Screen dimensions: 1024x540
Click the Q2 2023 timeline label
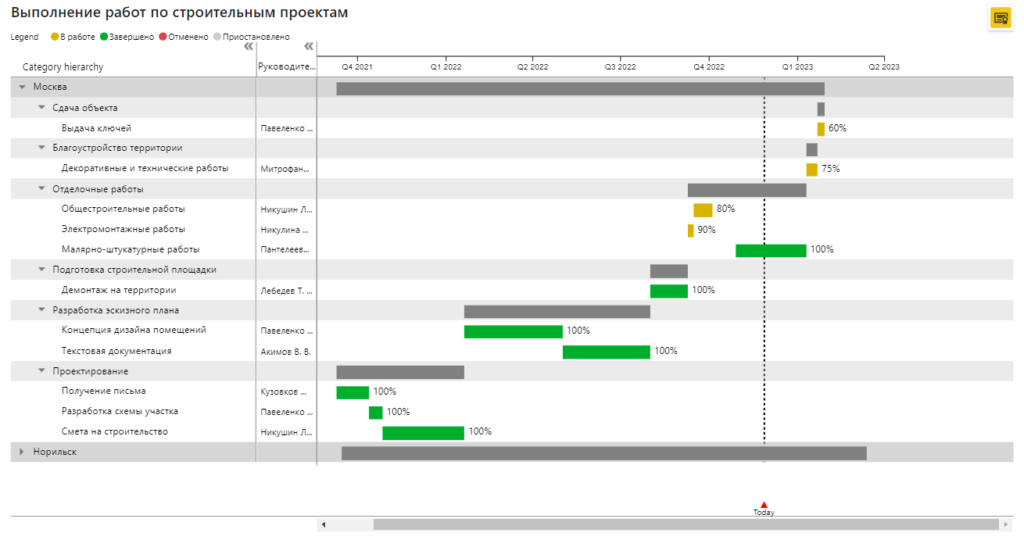click(884, 67)
